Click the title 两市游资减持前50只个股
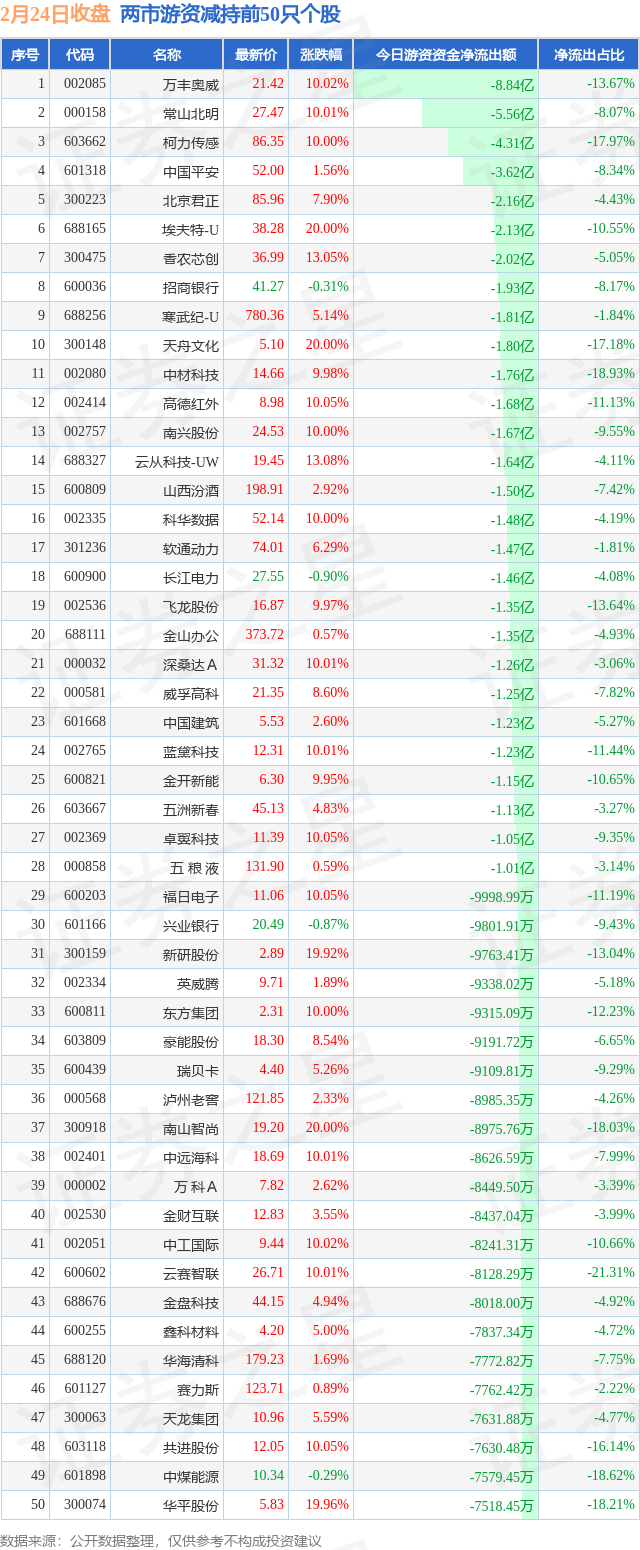The height and width of the screenshot is (1550, 640). (229, 14)
